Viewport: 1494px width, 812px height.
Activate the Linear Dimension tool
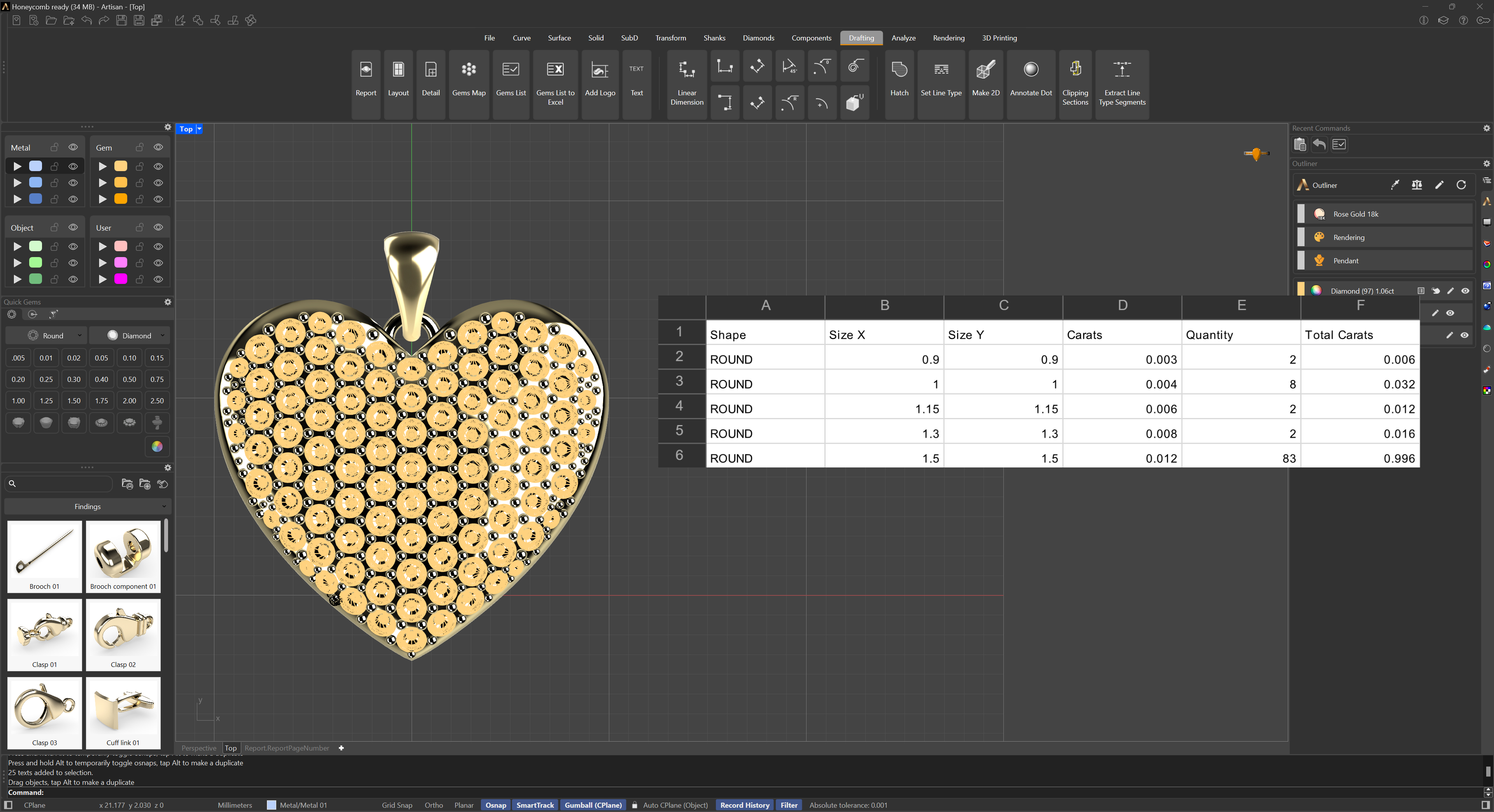pos(687,85)
